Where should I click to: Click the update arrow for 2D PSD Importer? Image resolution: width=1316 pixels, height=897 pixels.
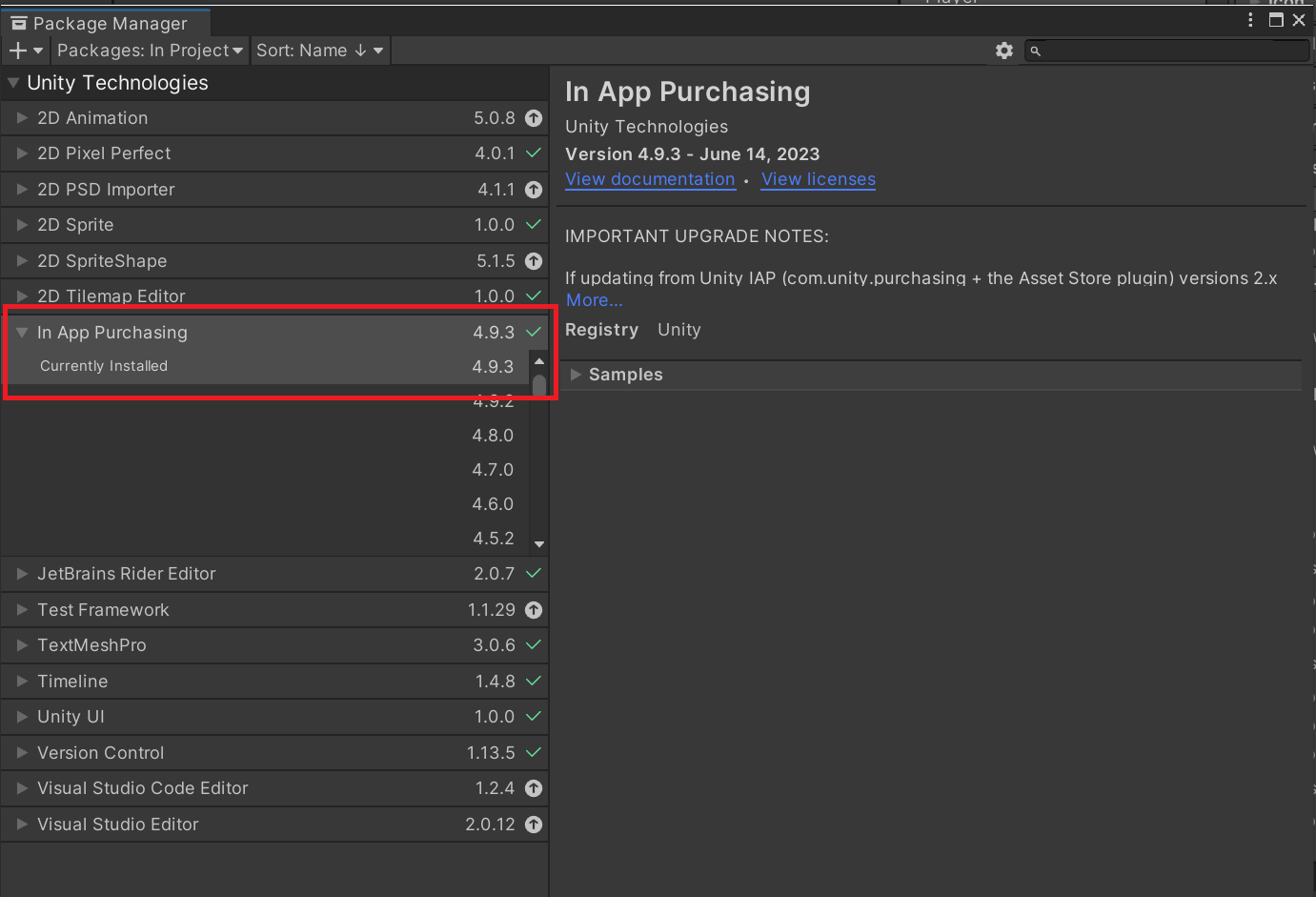pyautogui.click(x=534, y=190)
